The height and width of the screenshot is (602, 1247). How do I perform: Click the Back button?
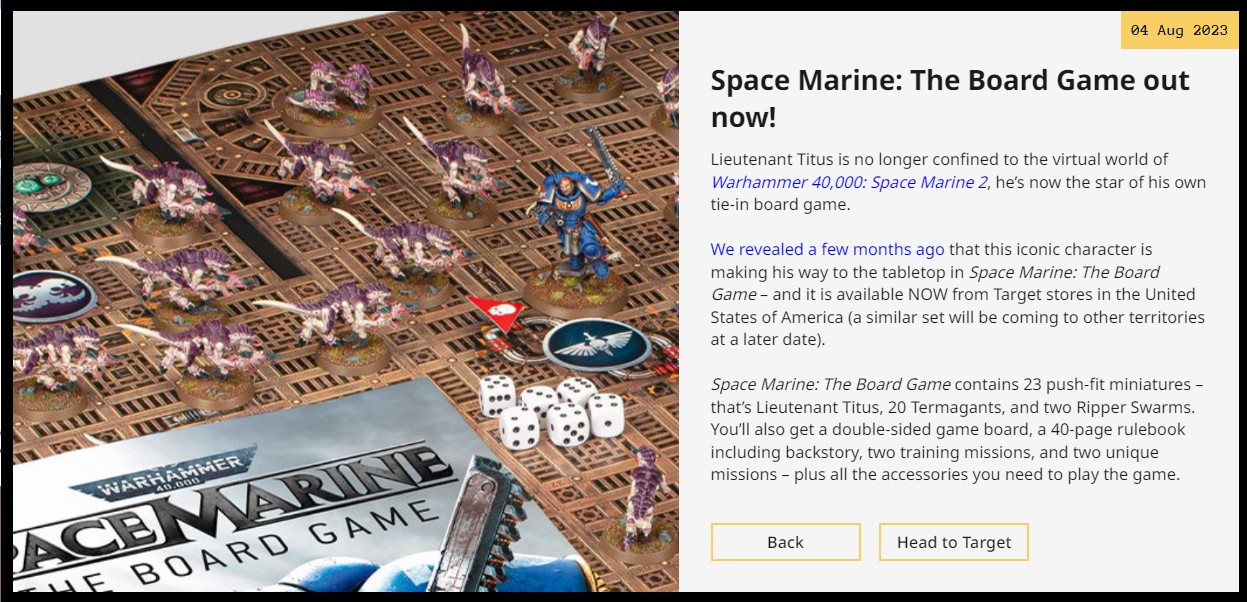(785, 542)
